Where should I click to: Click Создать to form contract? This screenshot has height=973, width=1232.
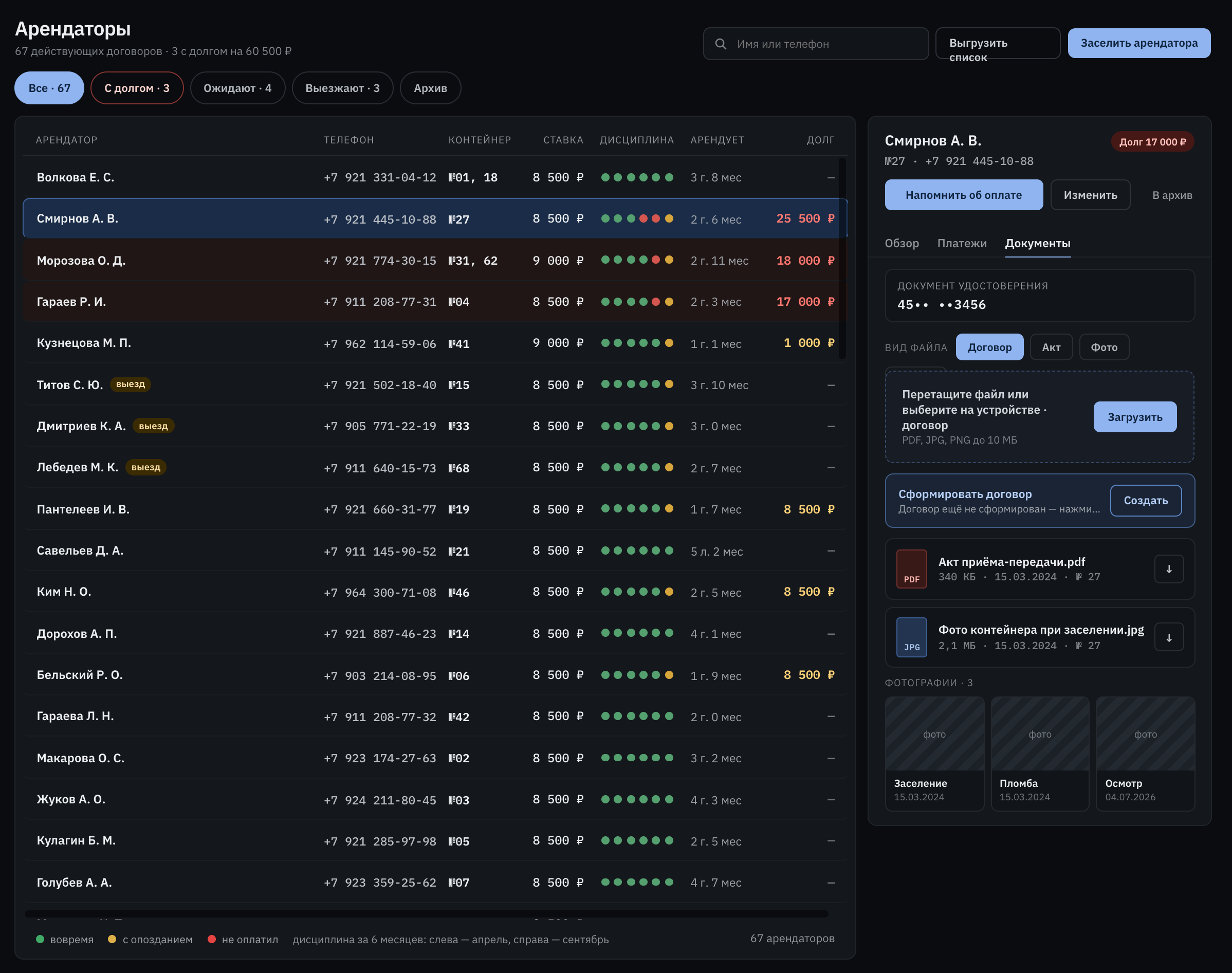pyautogui.click(x=1146, y=500)
